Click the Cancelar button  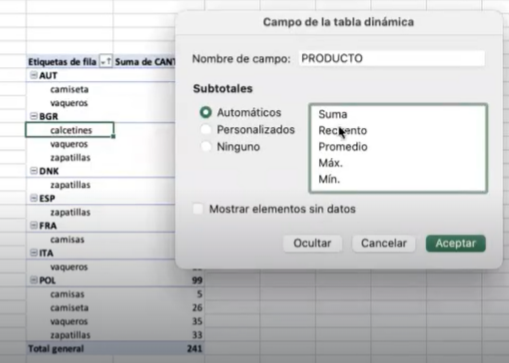[384, 243]
